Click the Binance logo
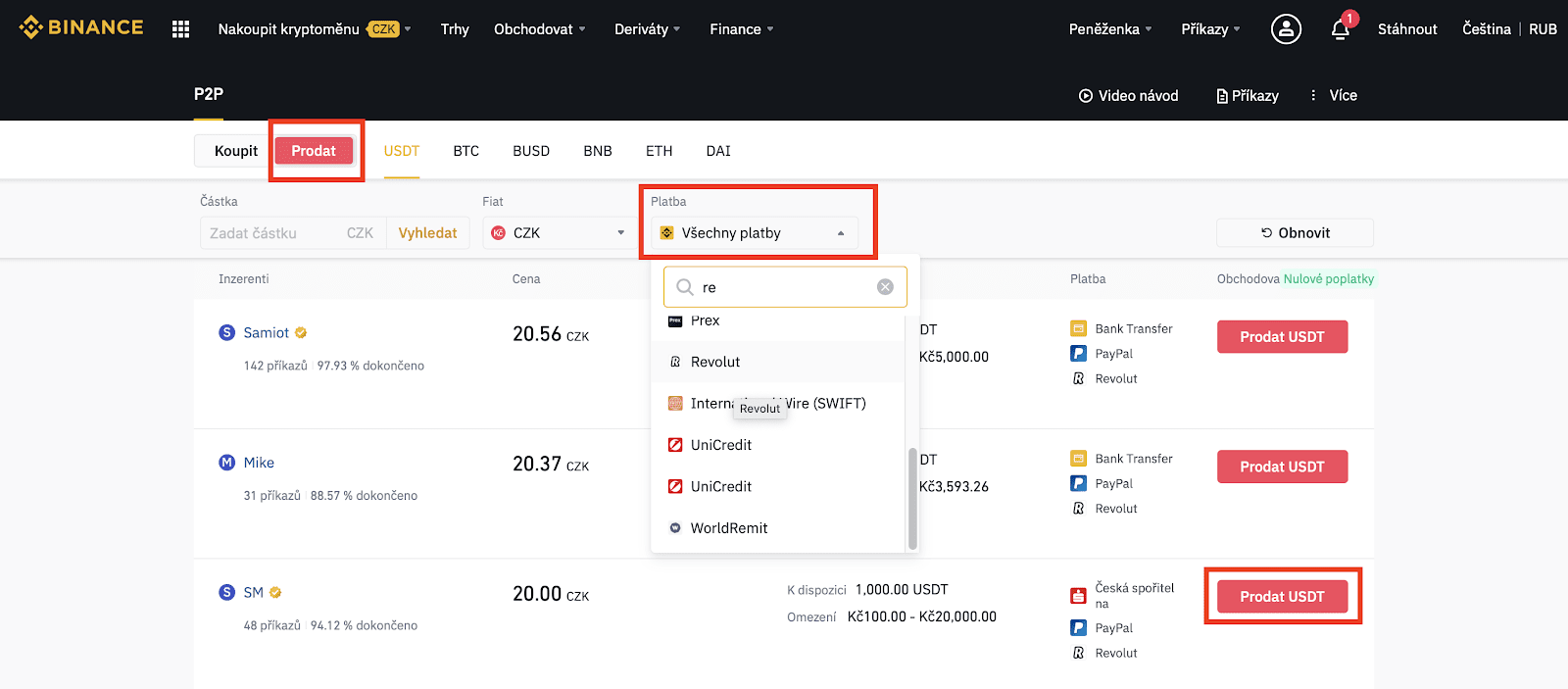The image size is (1568, 689). 81,27
